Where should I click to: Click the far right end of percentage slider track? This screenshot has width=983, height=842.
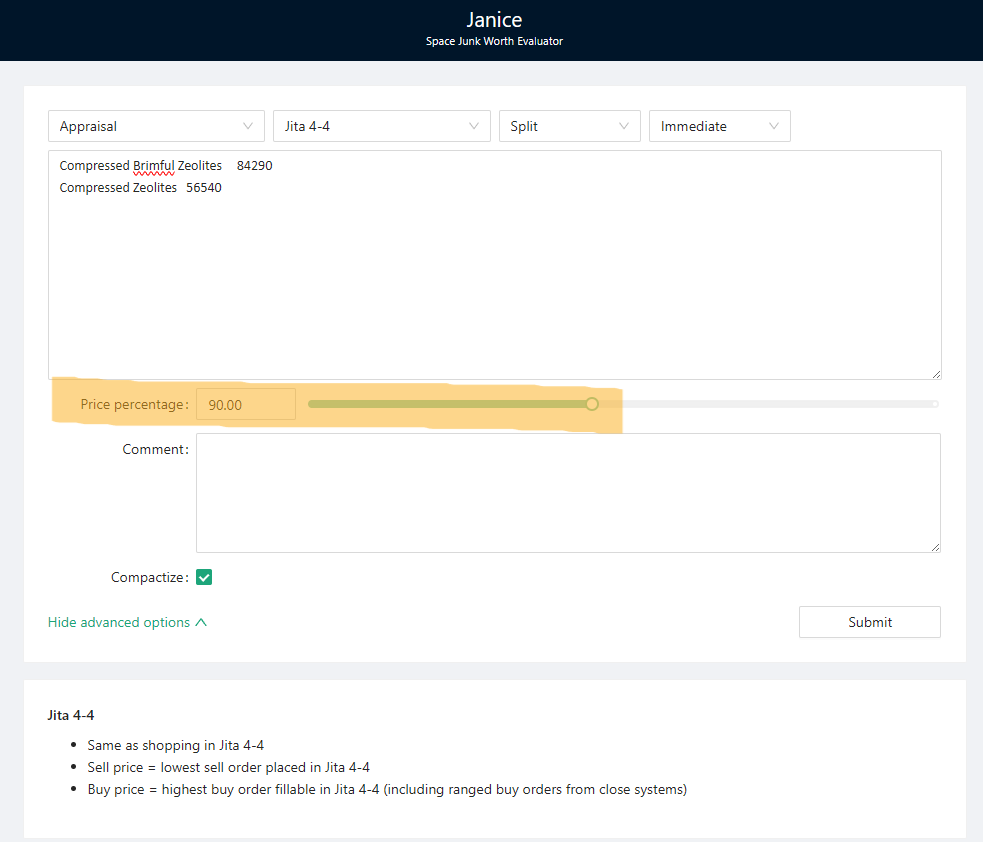click(935, 404)
